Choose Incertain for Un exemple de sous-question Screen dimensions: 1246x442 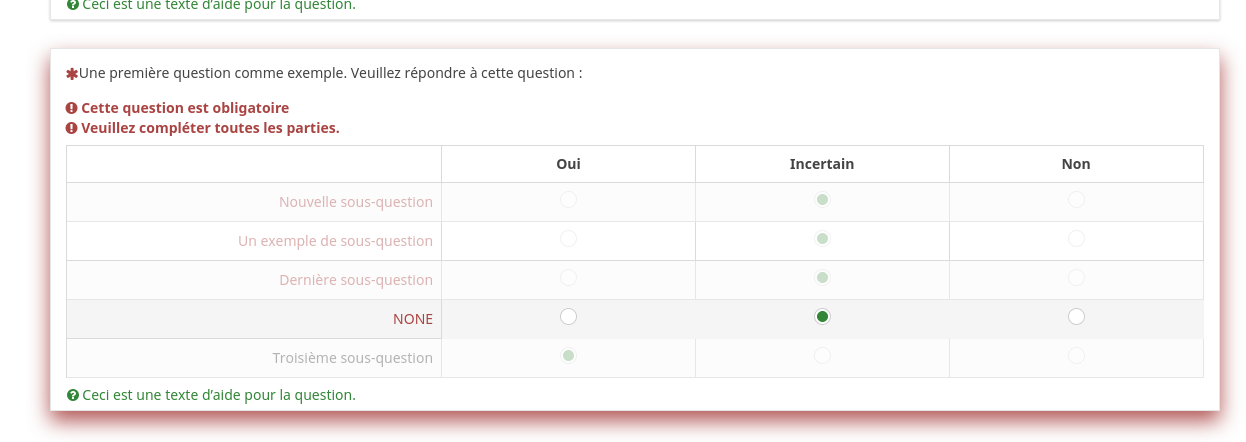pos(822,239)
